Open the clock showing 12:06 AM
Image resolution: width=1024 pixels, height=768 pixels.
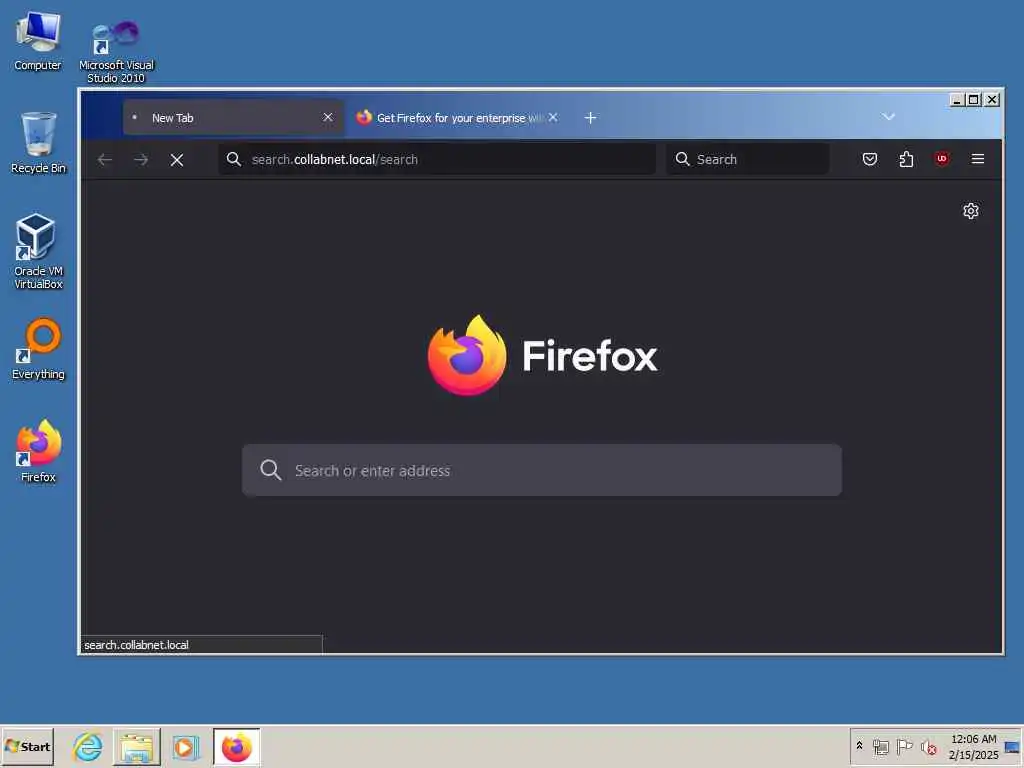pos(973,746)
